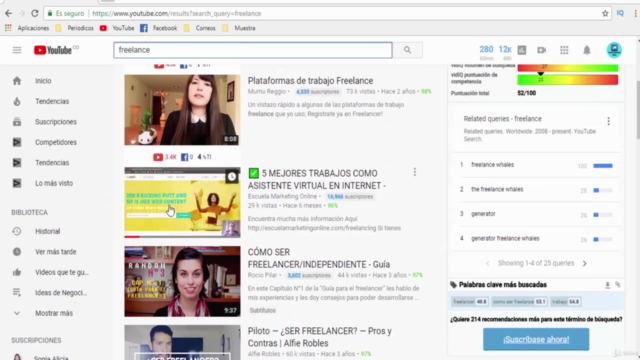Click the 'freelancer' keyword tag

click(470, 302)
